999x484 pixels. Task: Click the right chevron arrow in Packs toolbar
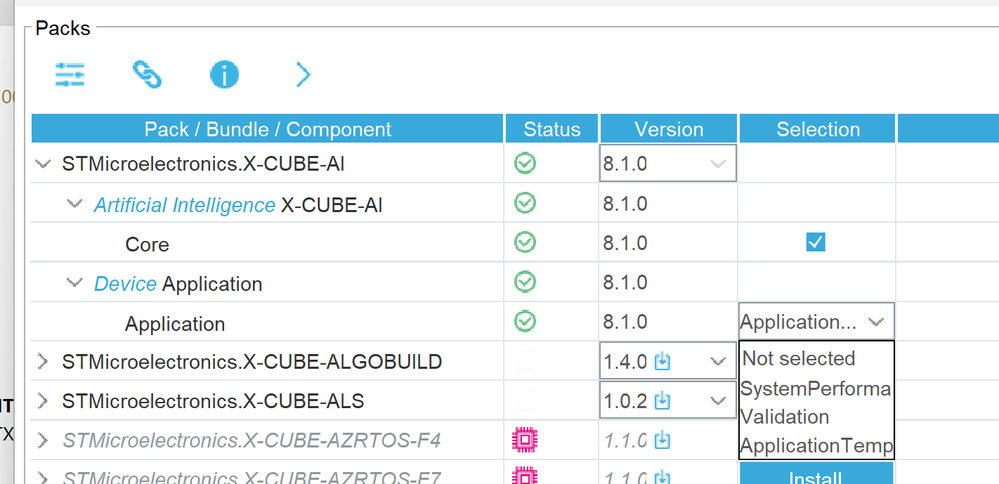303,75
